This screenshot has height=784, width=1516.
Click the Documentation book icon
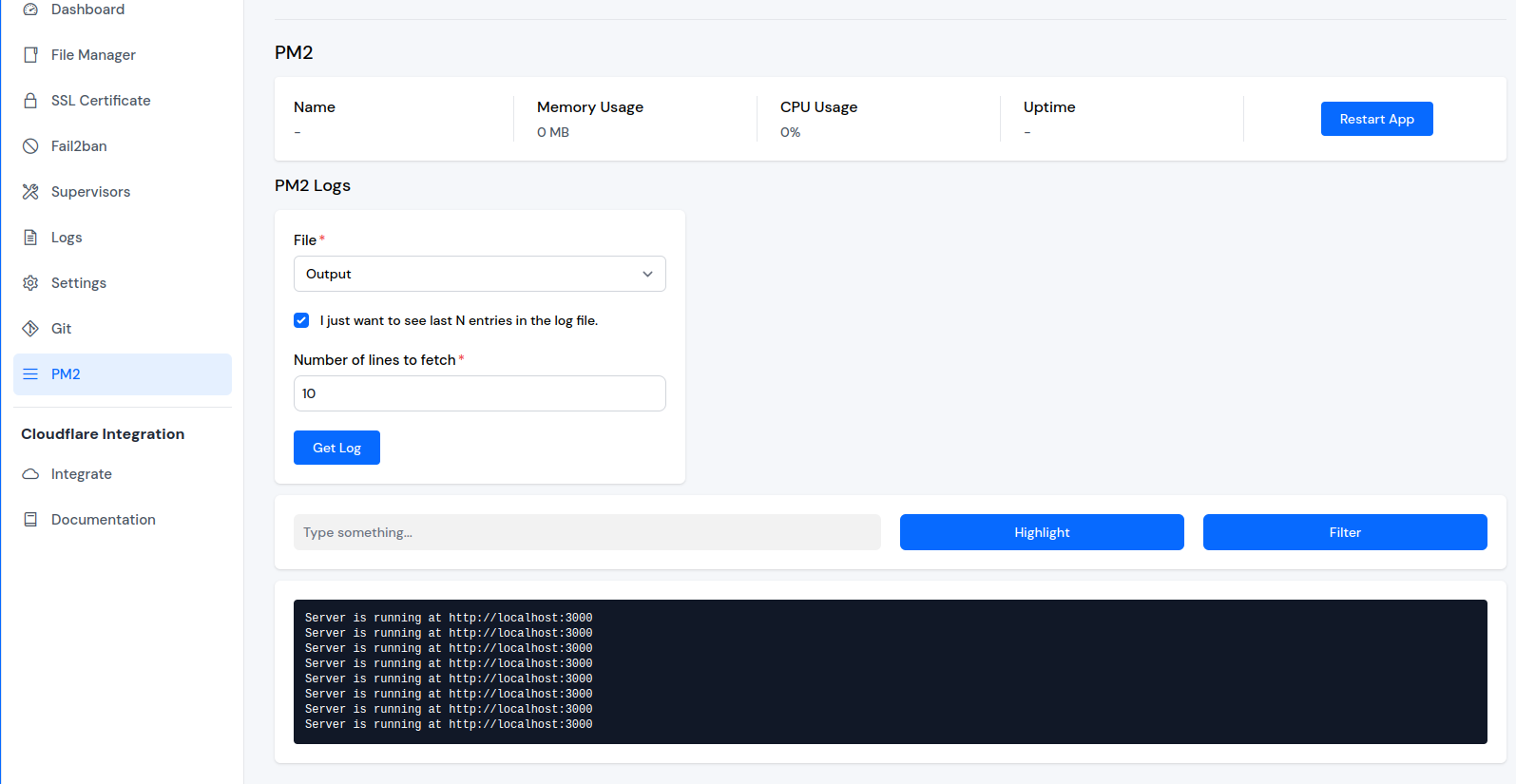click(x=30, y=520)
